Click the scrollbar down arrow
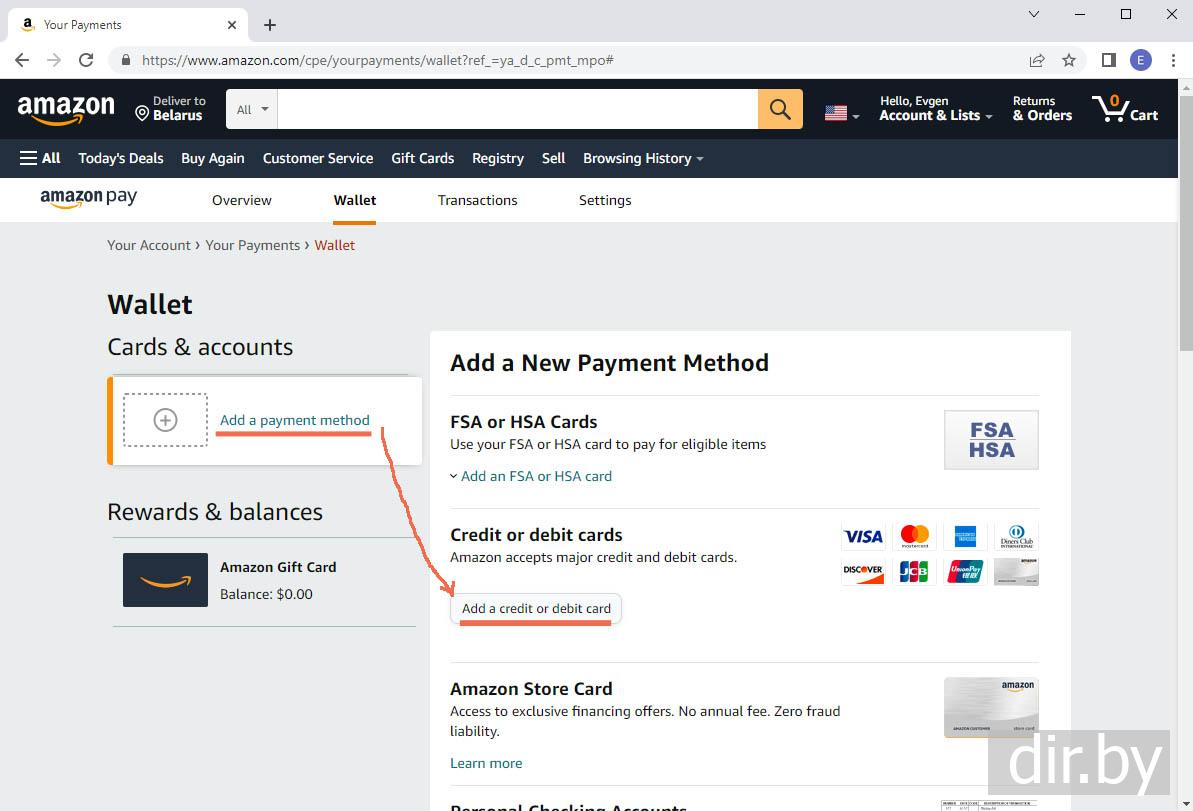This screenshot has width=1193, height=811. pyautogui.click(x=1185, y=803)
